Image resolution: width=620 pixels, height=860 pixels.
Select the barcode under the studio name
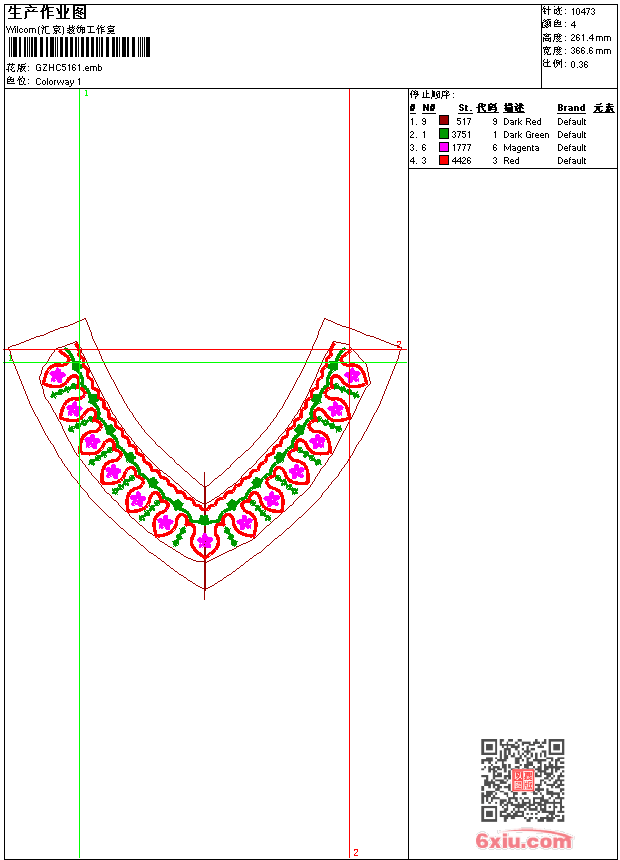78,47
